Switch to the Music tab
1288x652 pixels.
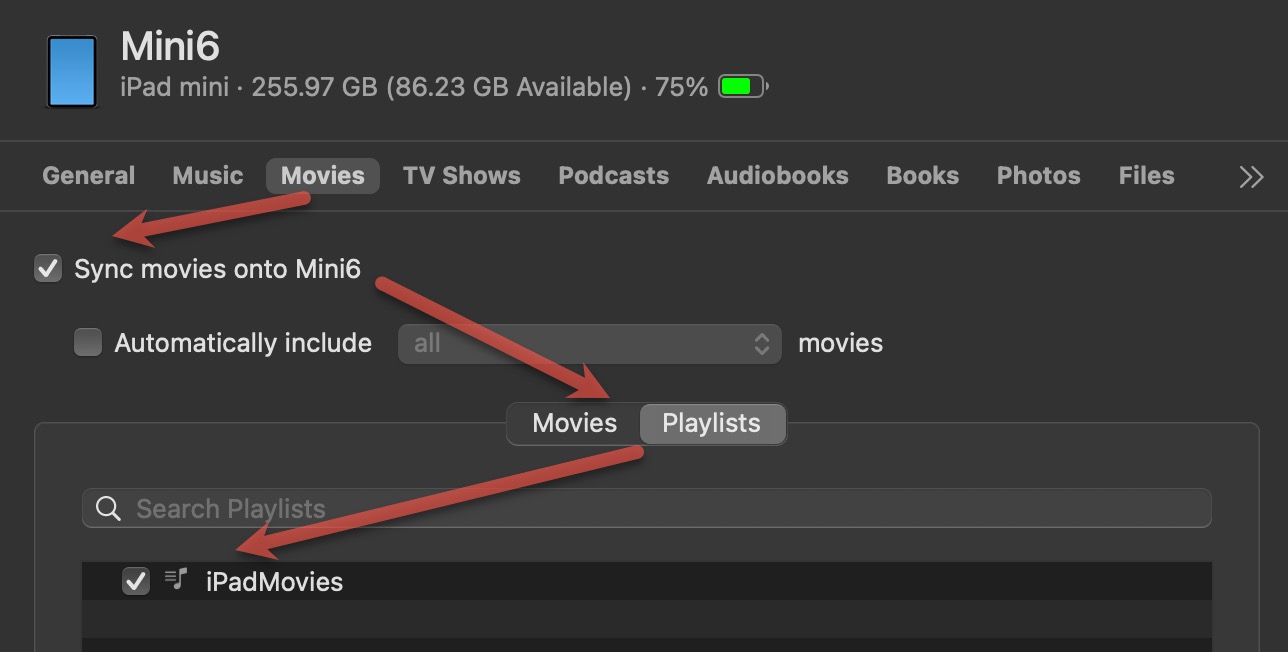coord(208,176)
